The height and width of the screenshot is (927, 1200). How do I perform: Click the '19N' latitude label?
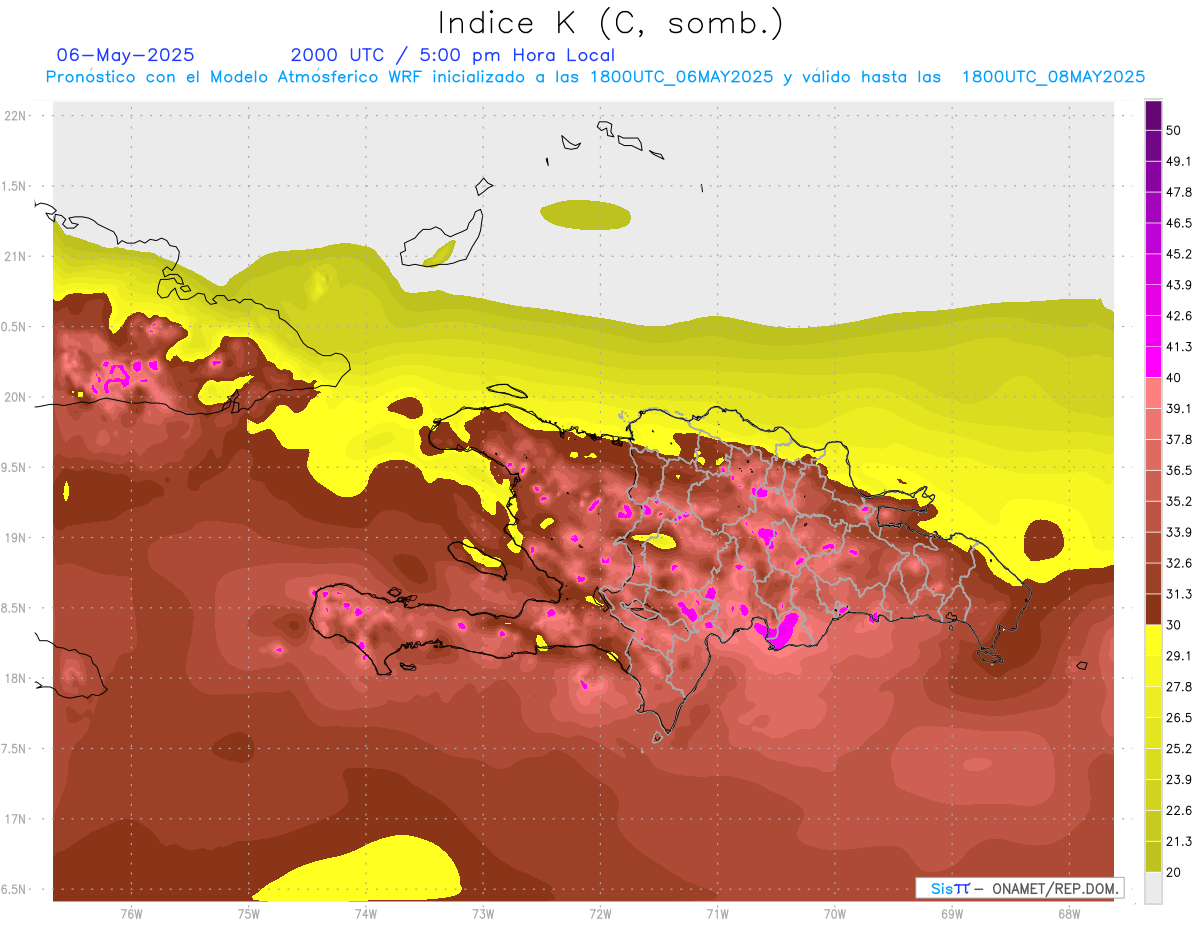coord(16,538)
